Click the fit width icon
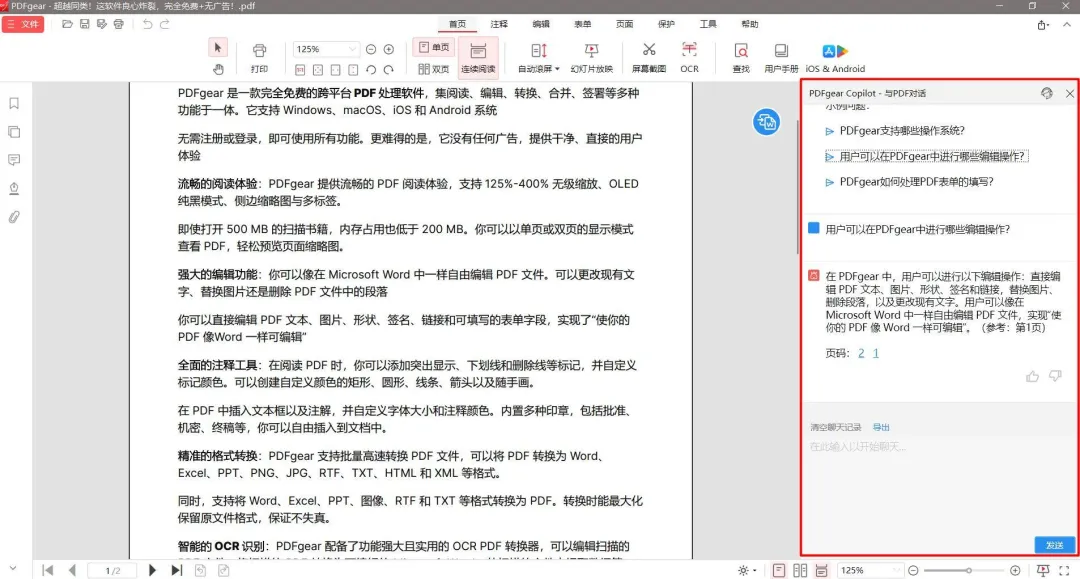This screenshot has height=579, width=1080. click(x=335, y=70)
